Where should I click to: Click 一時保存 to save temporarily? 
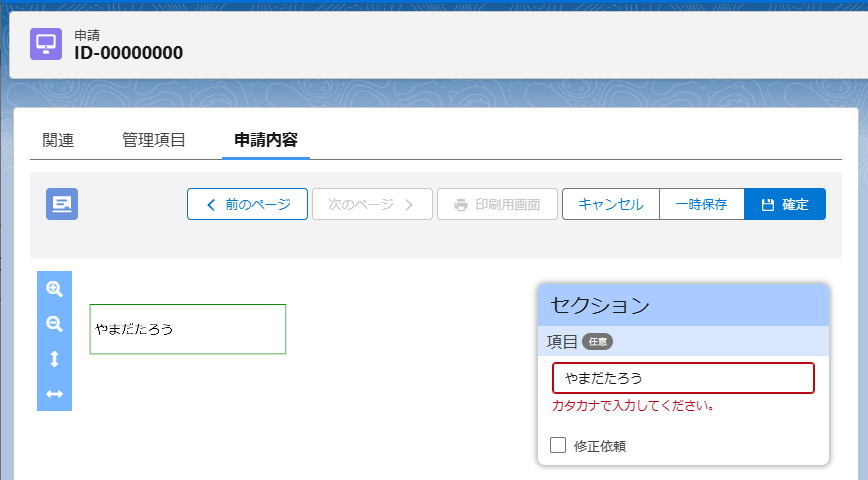click(701, 204)
